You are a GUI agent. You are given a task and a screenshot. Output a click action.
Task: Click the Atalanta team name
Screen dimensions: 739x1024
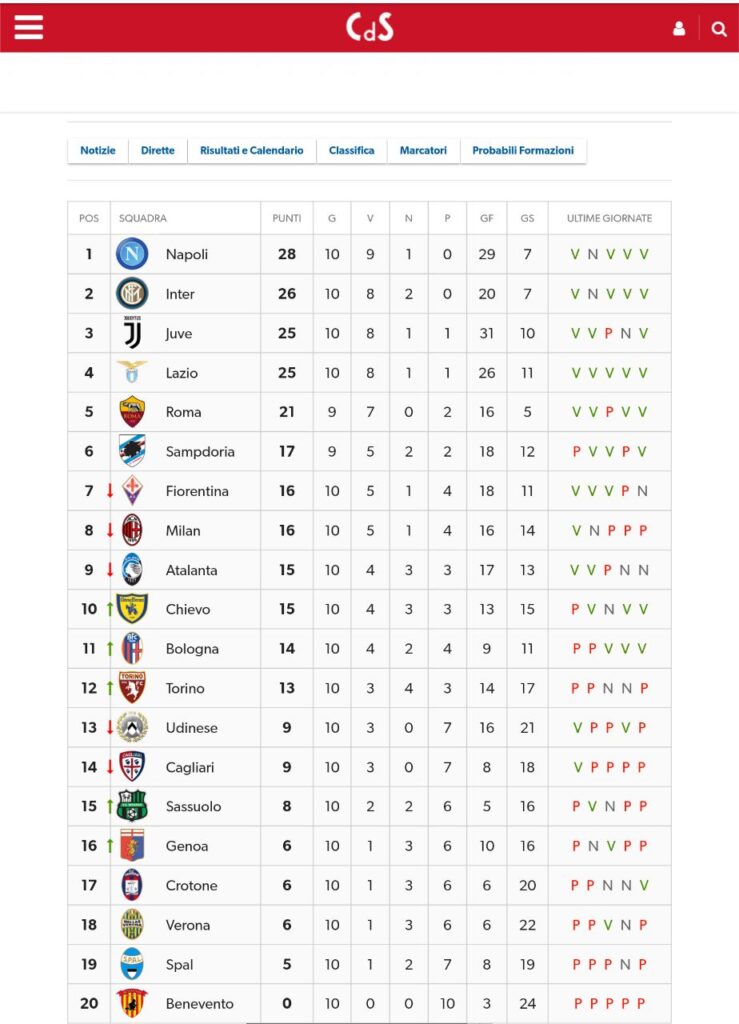pyautogui.click(x=191, y=570)
